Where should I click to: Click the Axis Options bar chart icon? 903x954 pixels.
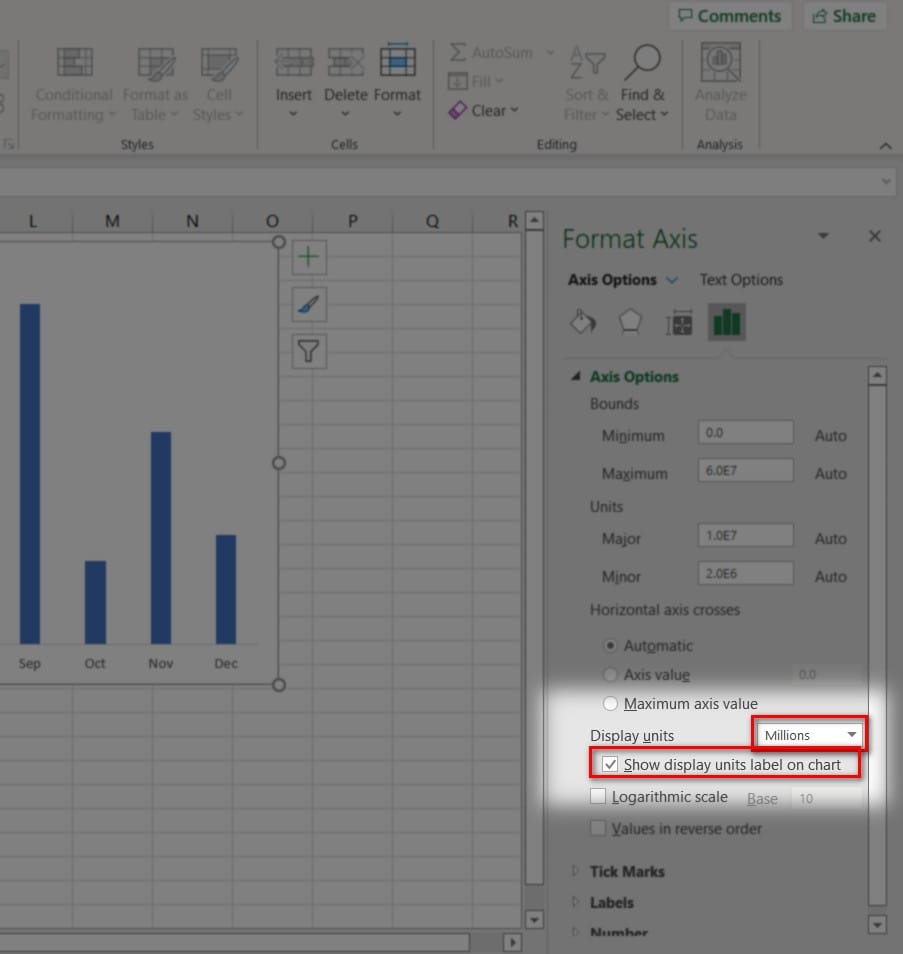tap(727, 322)
